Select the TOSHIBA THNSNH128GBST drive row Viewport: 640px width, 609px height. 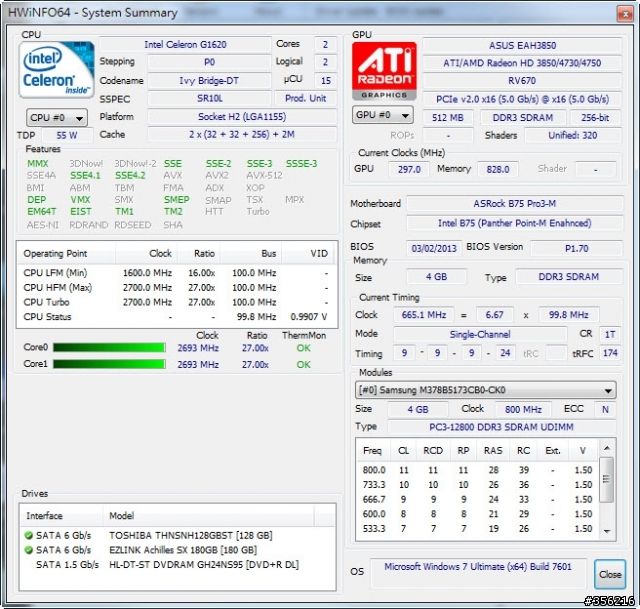click(x=177, y=535)
